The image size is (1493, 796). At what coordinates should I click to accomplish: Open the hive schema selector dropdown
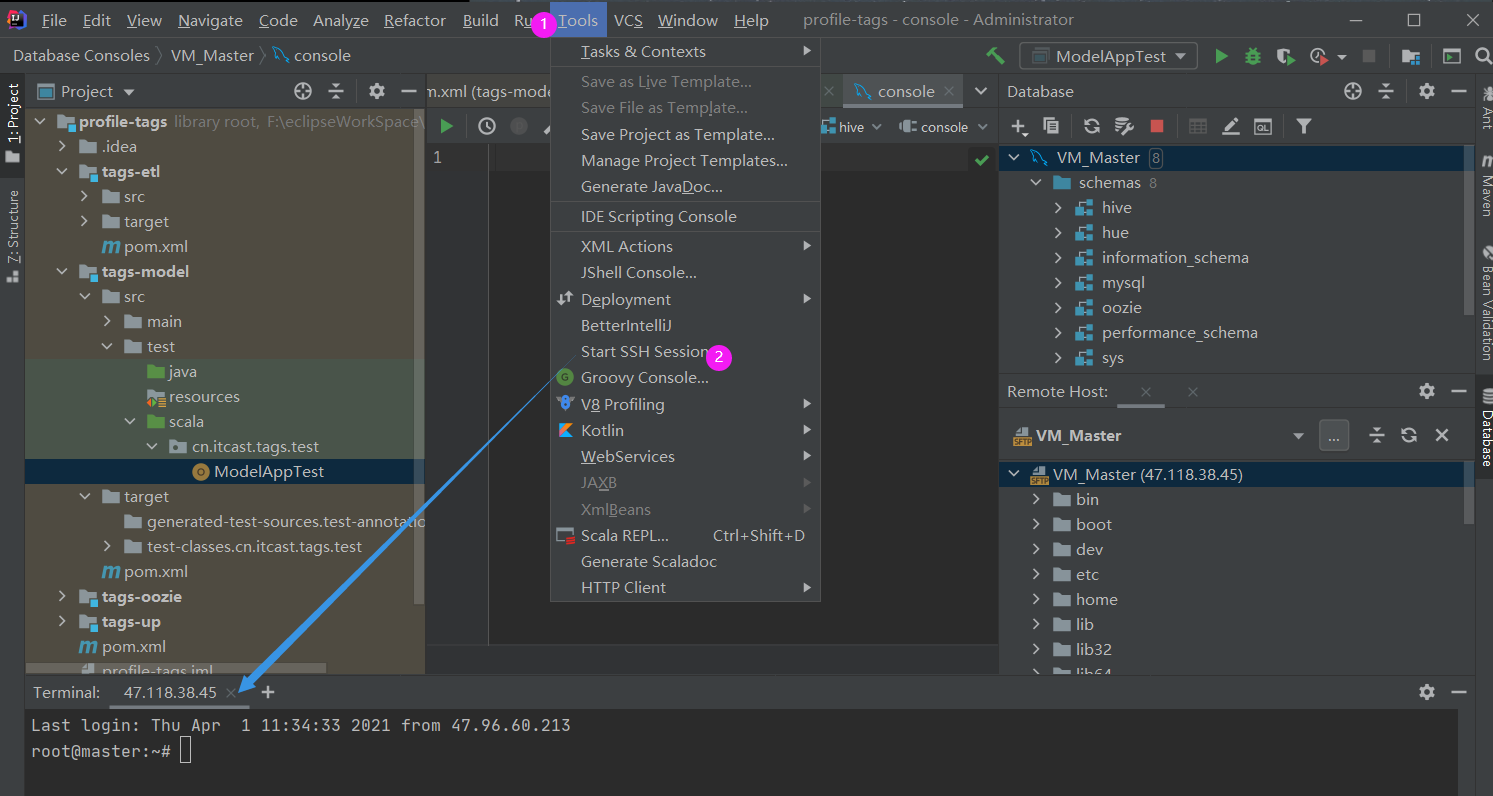coord(851,127)
